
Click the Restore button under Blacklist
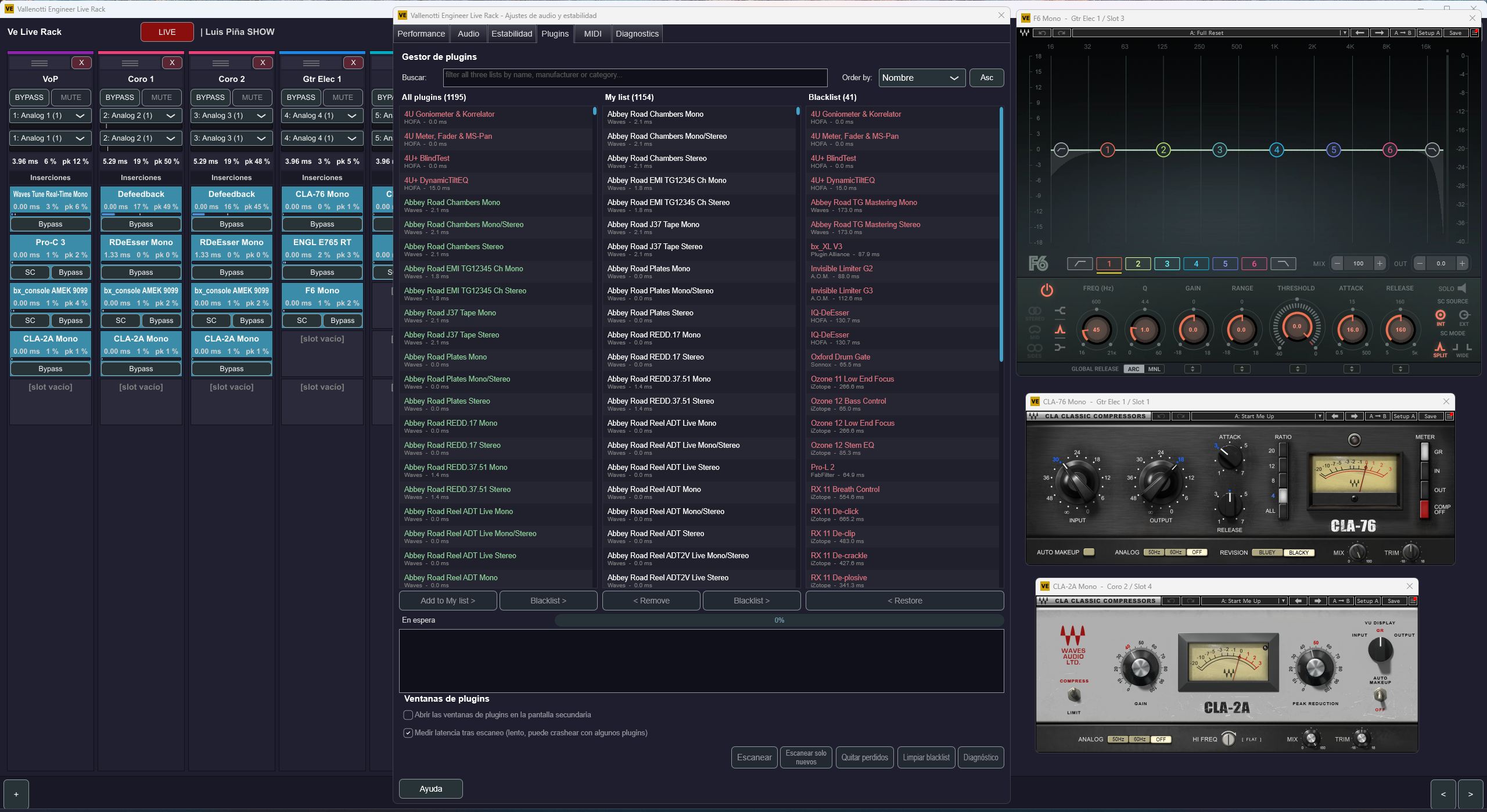904,601
